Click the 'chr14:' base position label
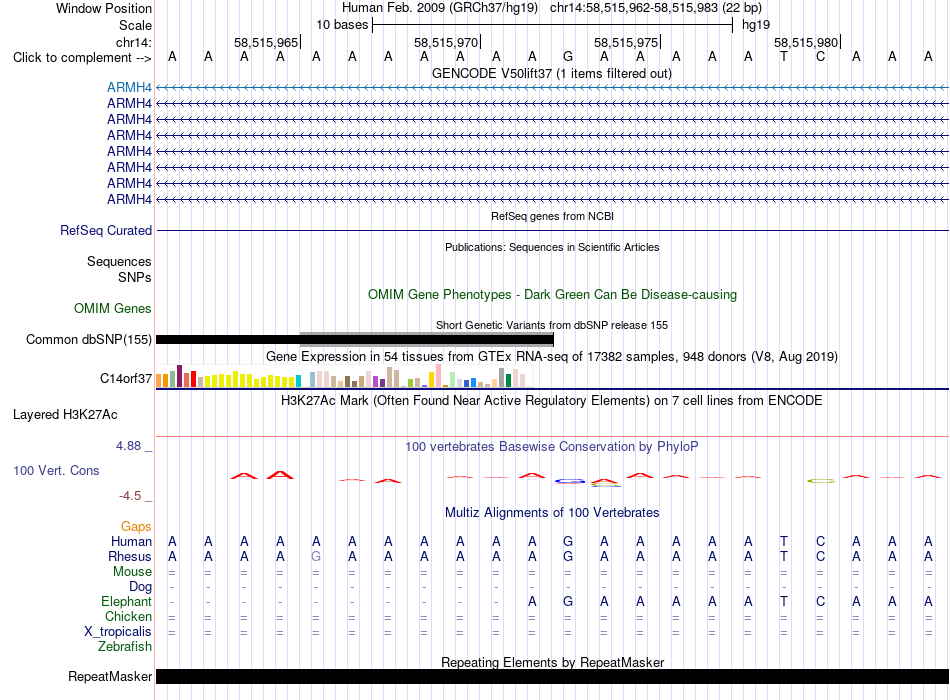The width and height of the screenshot is (950, 700). point(133,42)
